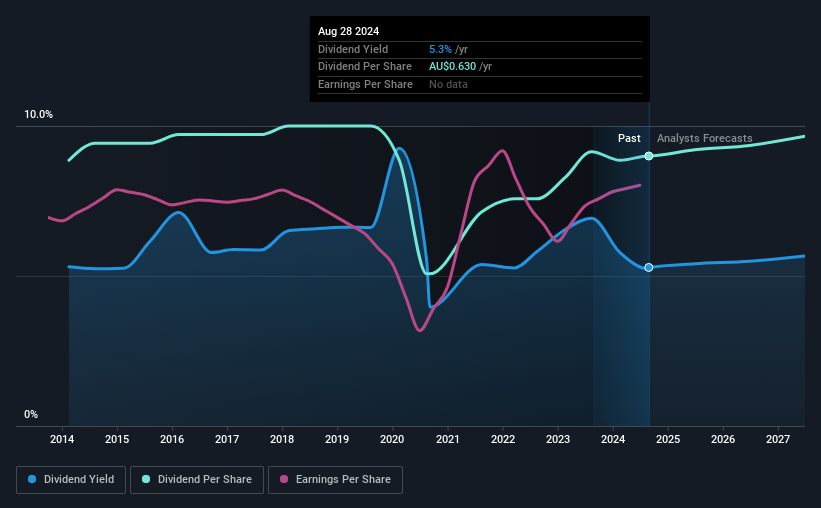Click the 2024 x-axis label
The image size is (821, 508).
(x=613, y=439)
